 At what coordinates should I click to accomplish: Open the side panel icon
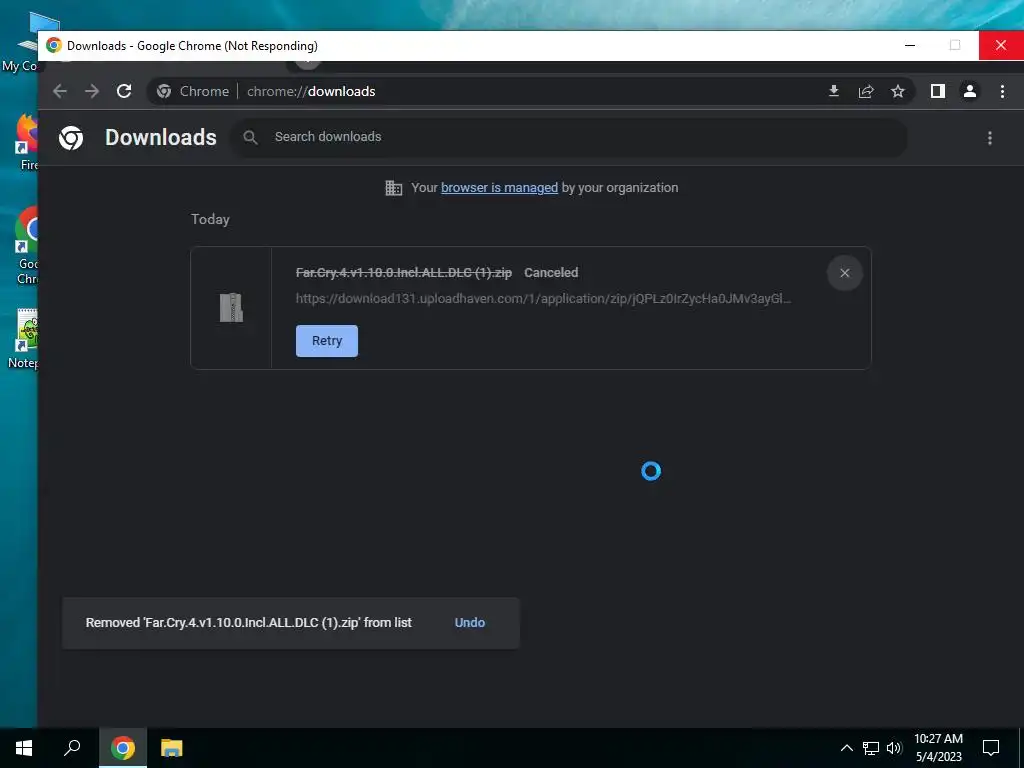pyautogui.click(x=938, y=91)
